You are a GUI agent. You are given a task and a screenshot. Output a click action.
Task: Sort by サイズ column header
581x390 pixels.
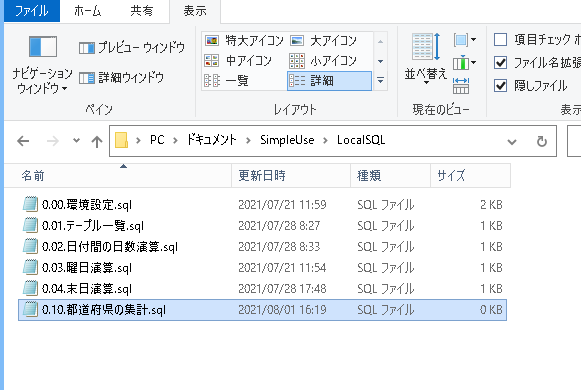471,176
